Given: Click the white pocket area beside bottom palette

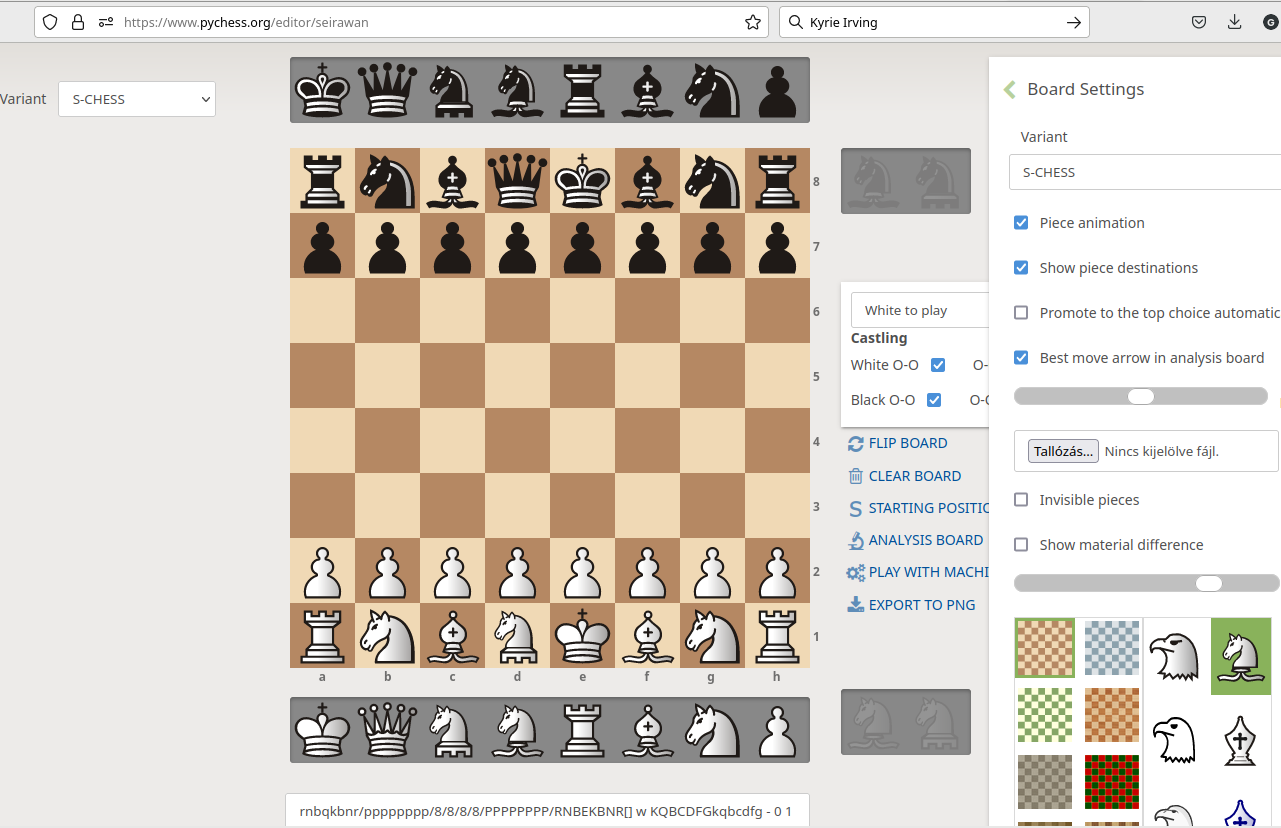Looking at the screenshot, I should click(906, 721).
